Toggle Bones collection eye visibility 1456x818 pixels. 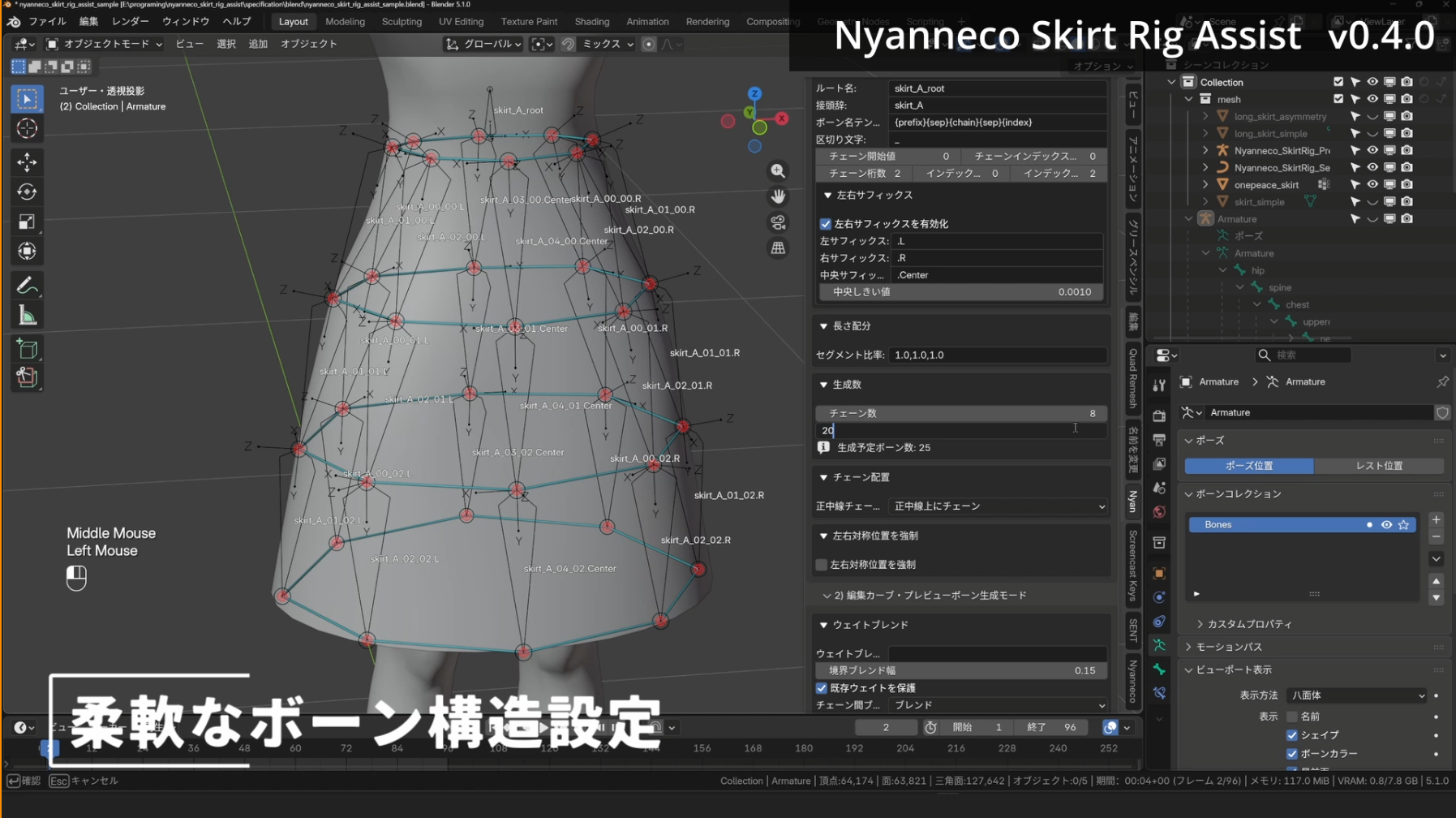pos(1386,525)
